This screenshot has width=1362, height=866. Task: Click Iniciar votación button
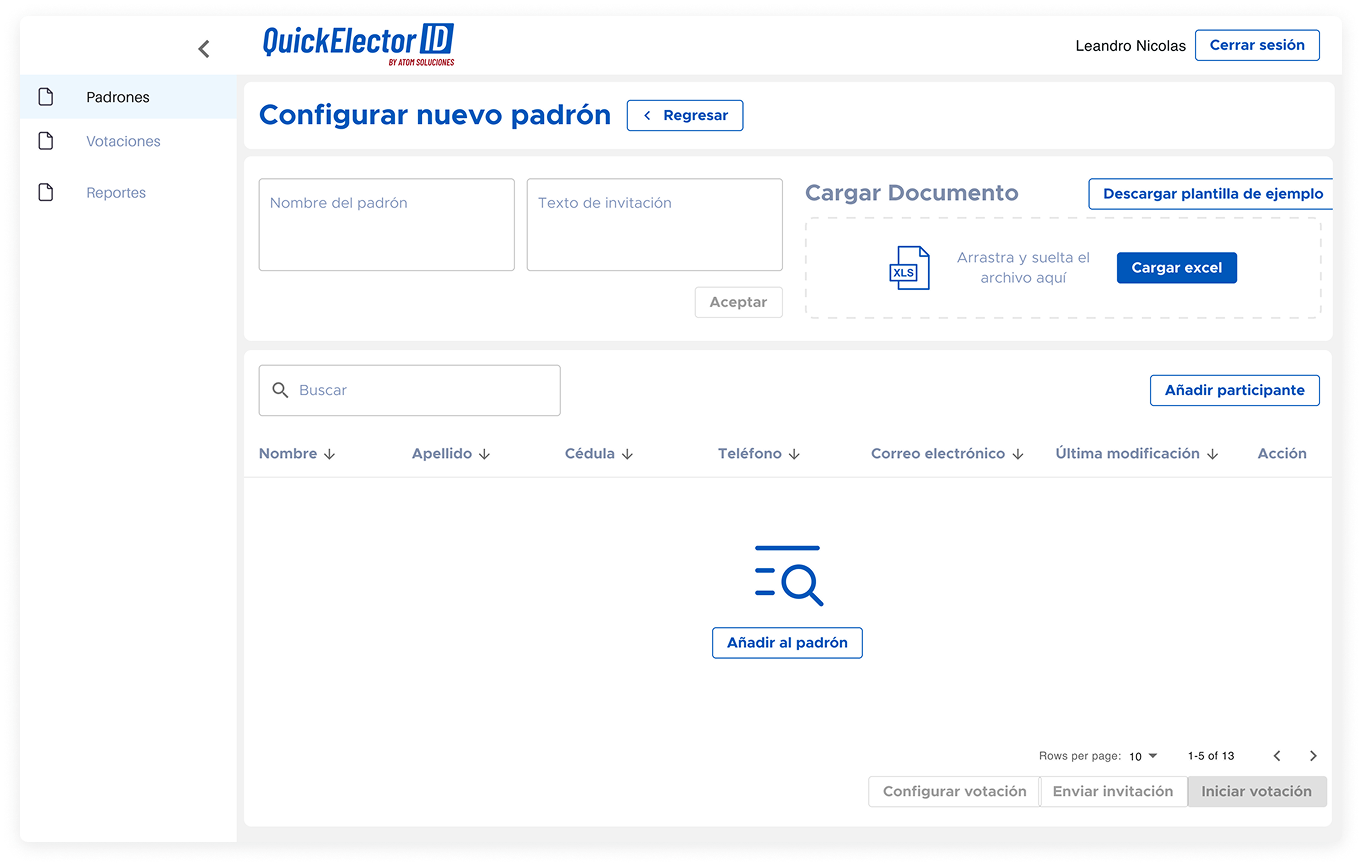point(1257,791)
